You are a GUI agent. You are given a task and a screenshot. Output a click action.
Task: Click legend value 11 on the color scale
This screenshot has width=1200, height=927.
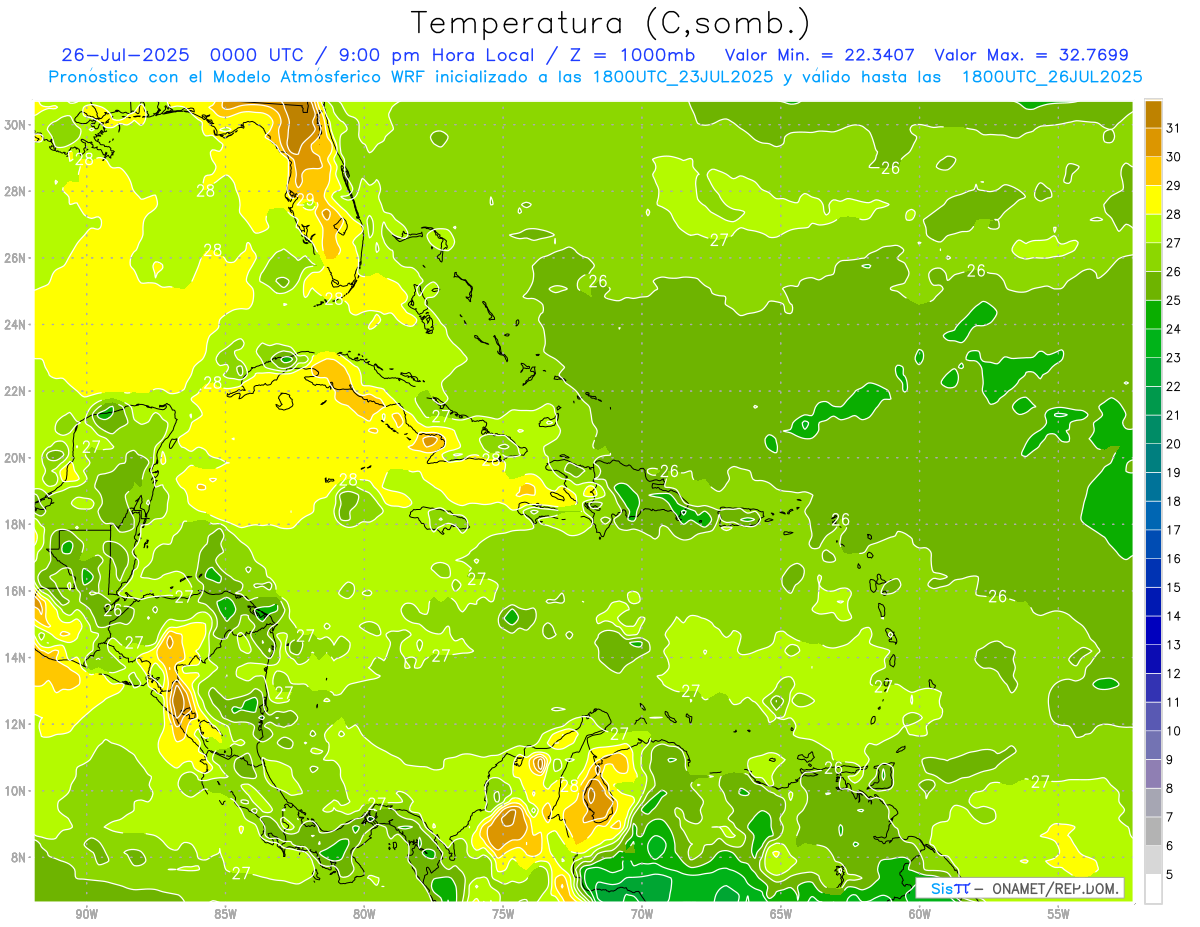pos(1173,702)
